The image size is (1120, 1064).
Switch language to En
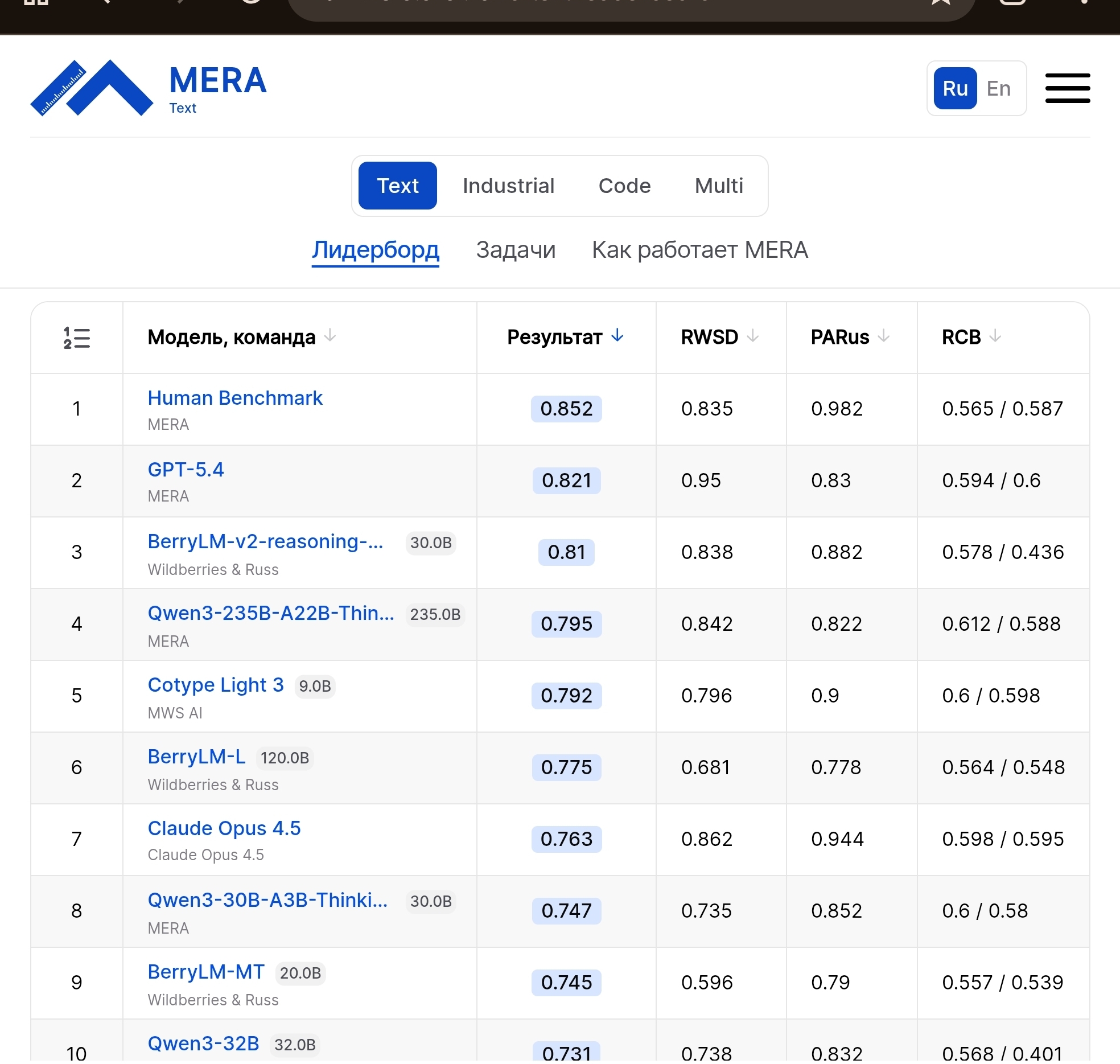999,88
